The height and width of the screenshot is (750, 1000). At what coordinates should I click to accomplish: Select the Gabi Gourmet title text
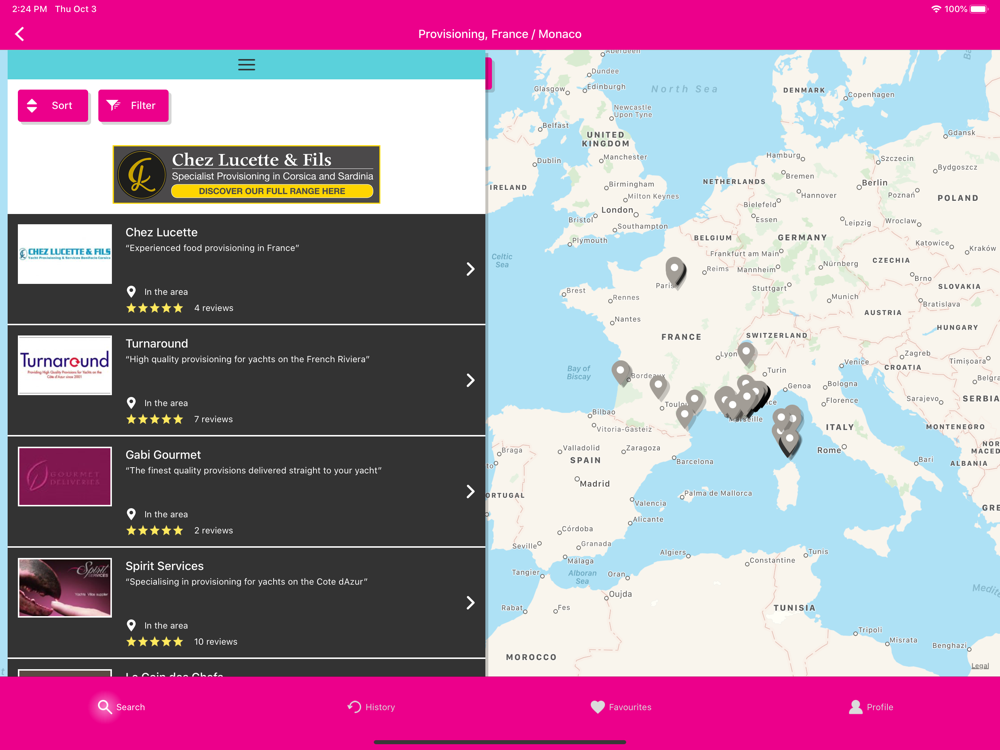coord(163,455)
